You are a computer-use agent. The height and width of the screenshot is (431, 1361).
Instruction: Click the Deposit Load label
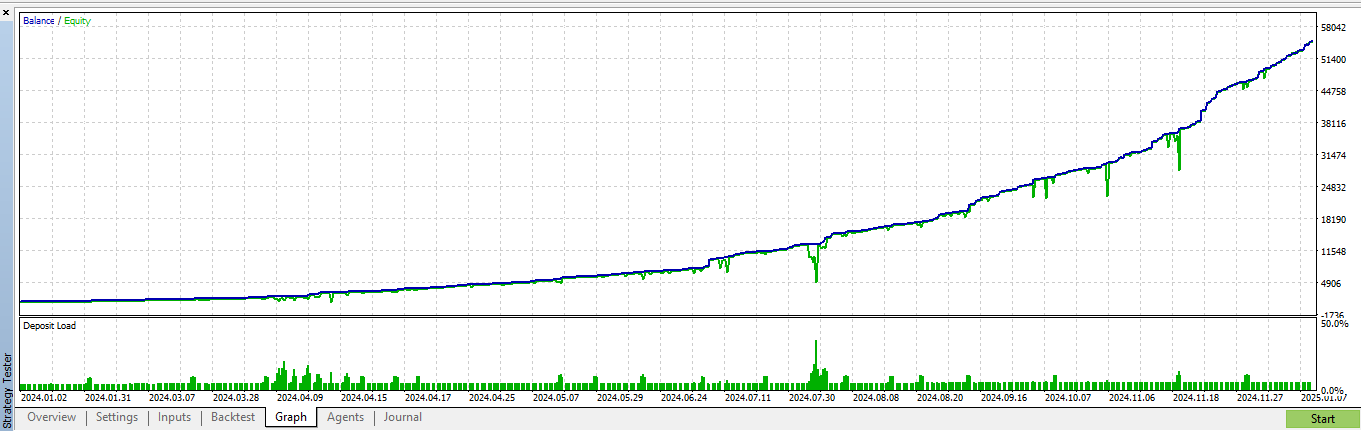click(x=49, y=326)
